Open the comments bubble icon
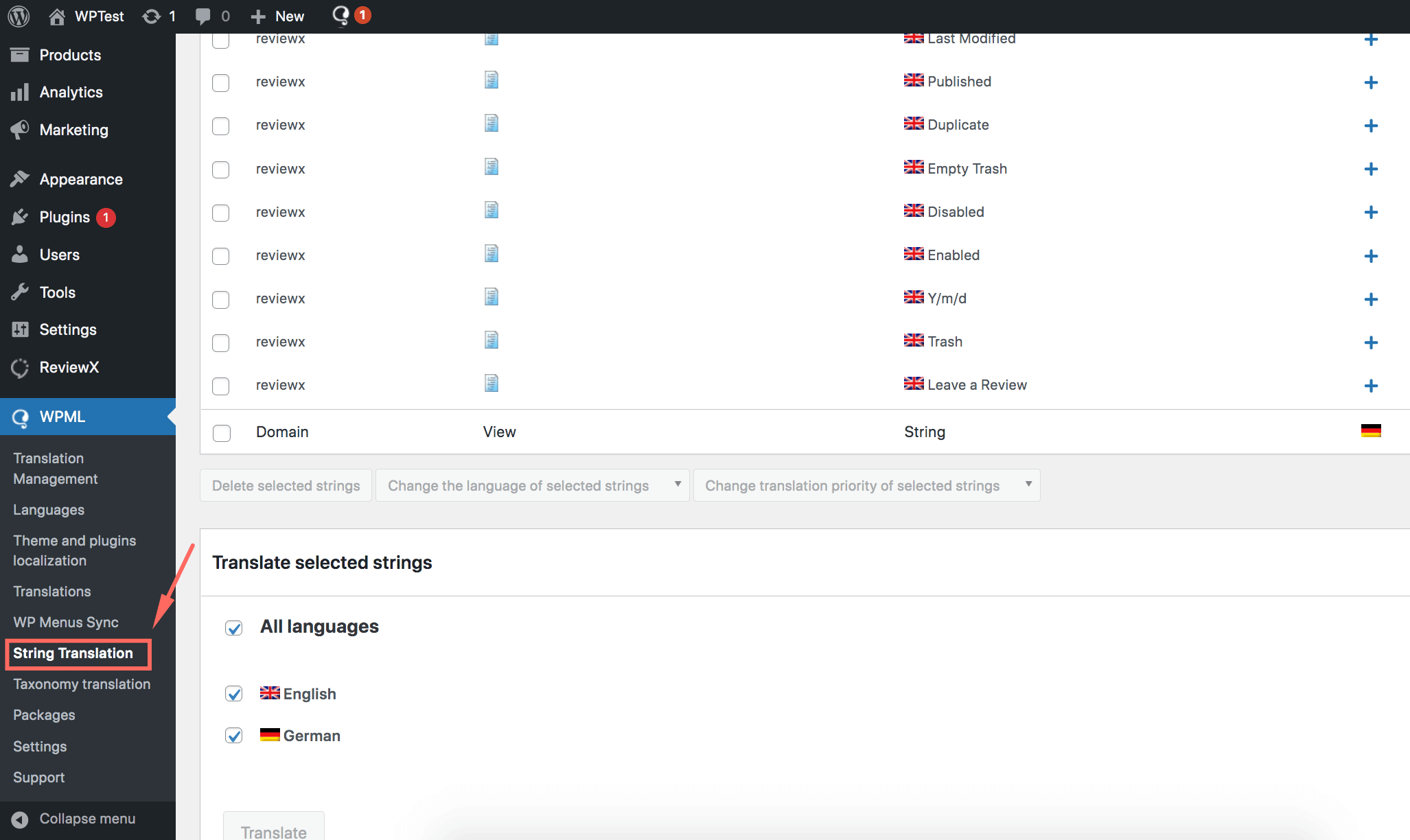This screenshot has width=1410, height=840. (x=203, y=16)
